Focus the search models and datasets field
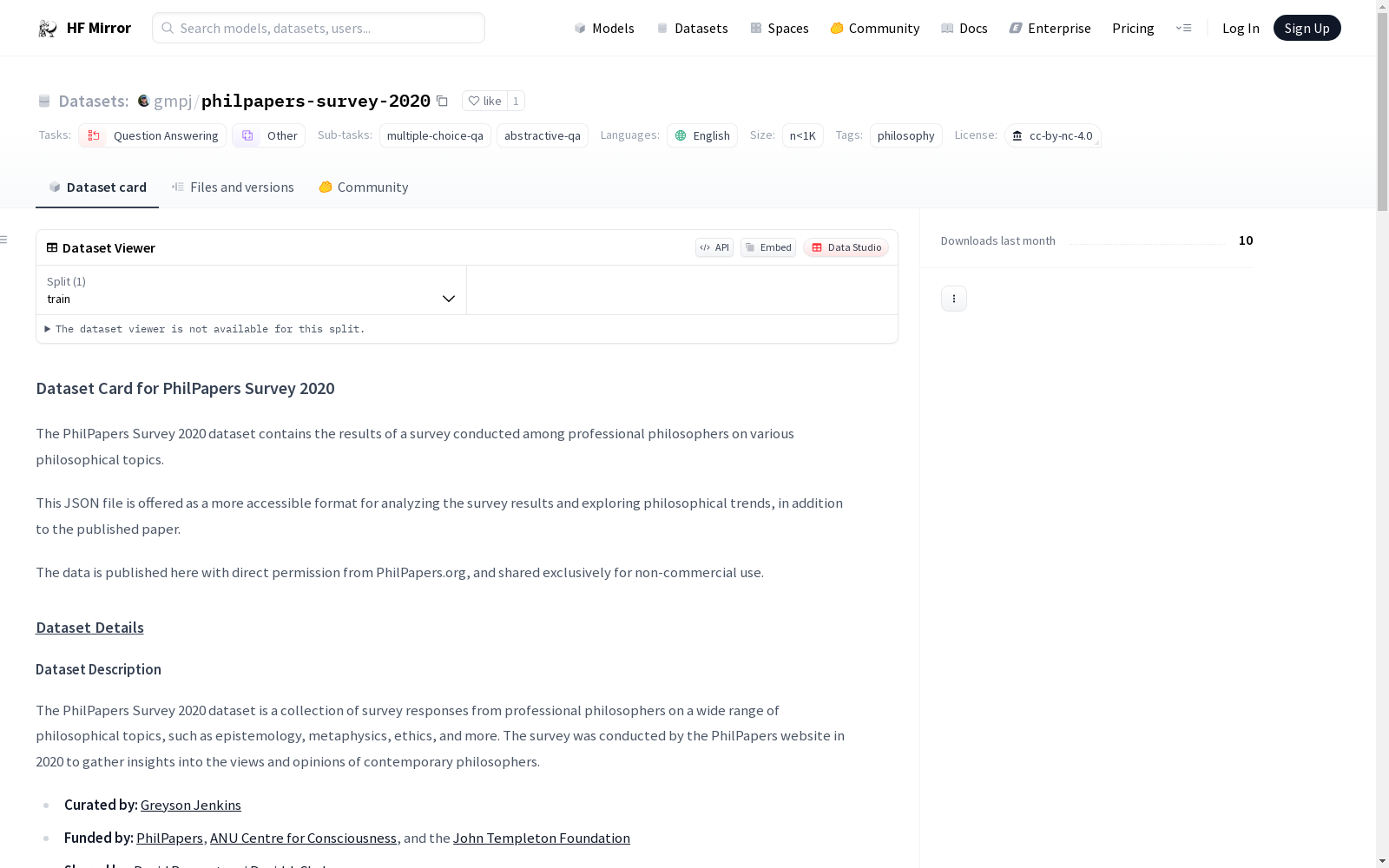The image size is (1389, 868). 319,28
